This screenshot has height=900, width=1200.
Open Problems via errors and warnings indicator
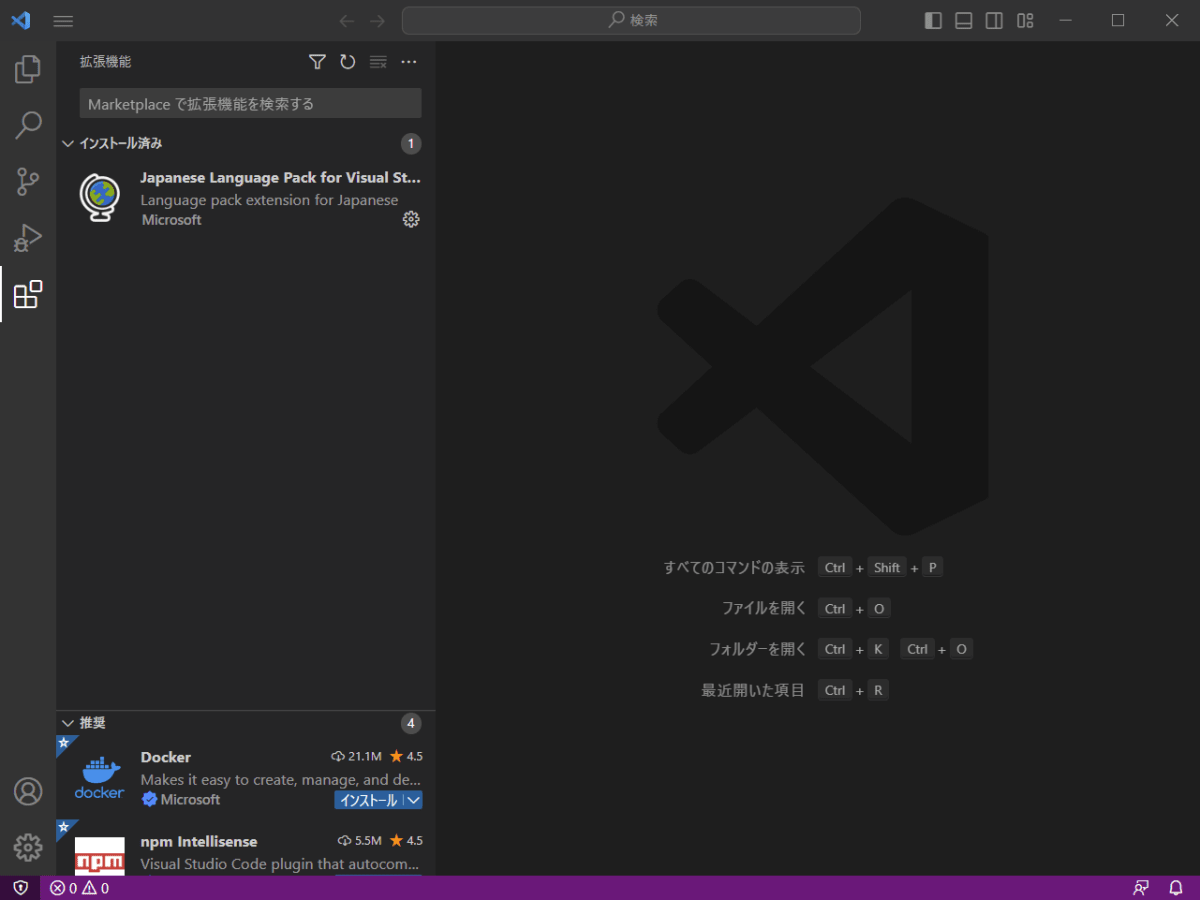[80, 888]
